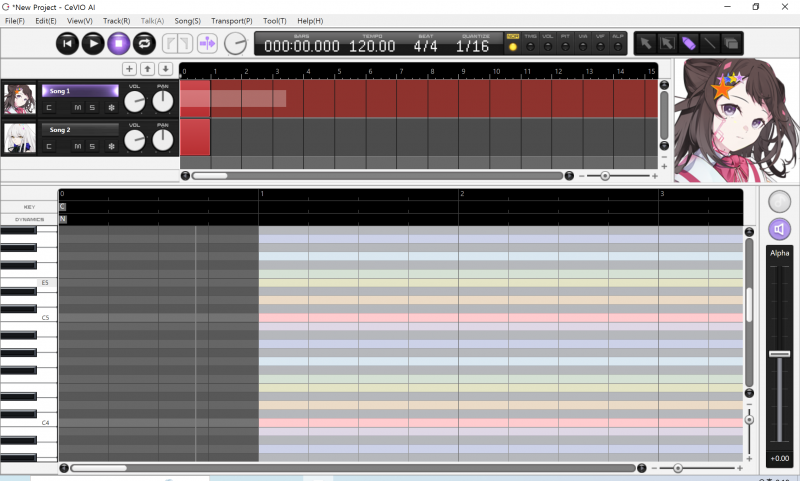Choose the line drawing tool

[710, 43]
